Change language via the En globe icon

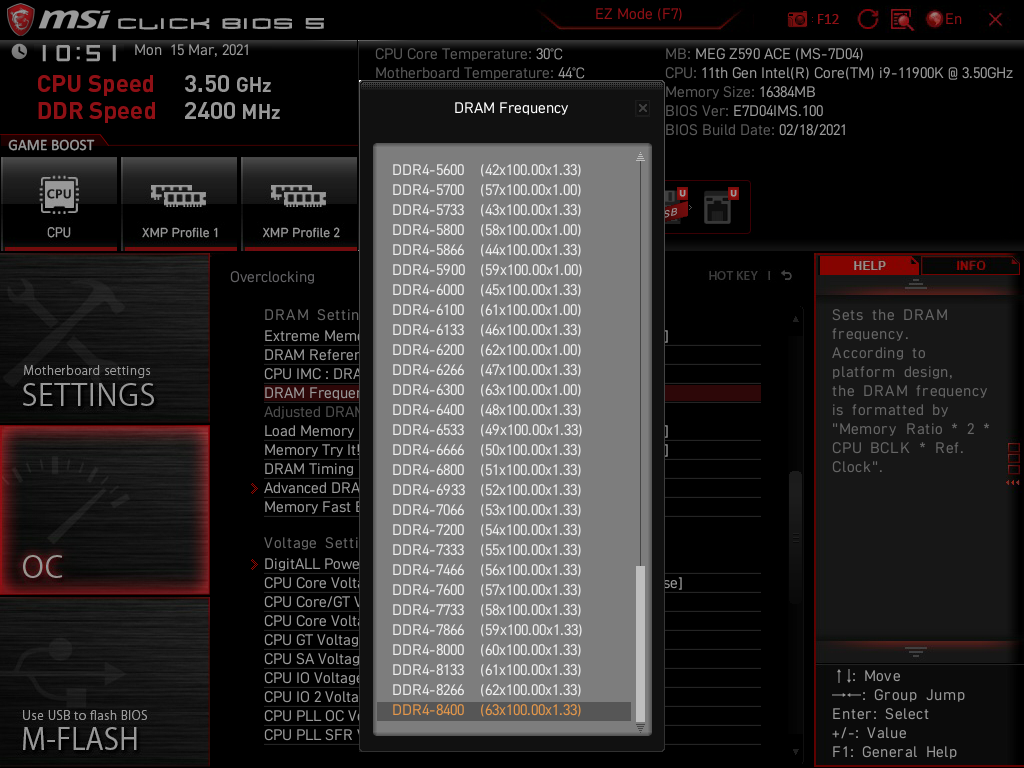pyautogui.click(x=944, y=20)
